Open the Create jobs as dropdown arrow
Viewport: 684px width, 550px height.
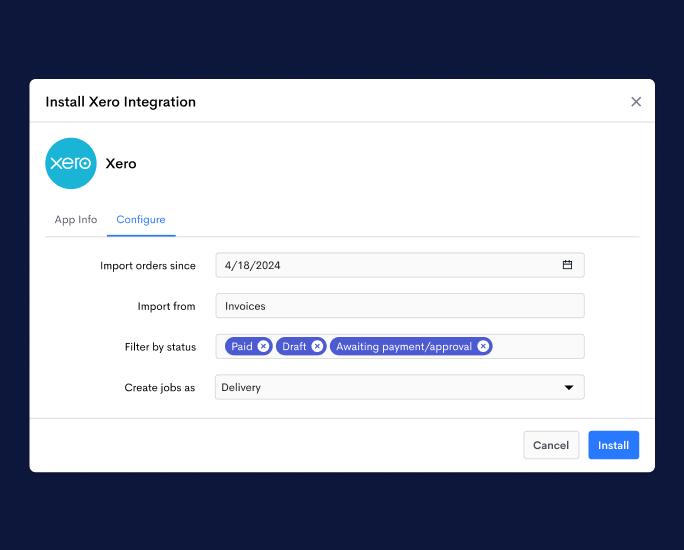click(569, 387)
